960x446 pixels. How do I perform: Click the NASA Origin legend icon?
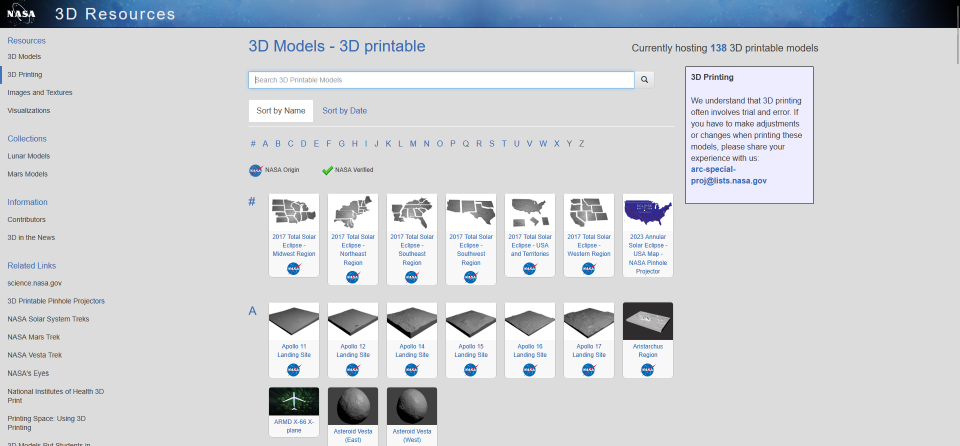click(x=255, y=170)
